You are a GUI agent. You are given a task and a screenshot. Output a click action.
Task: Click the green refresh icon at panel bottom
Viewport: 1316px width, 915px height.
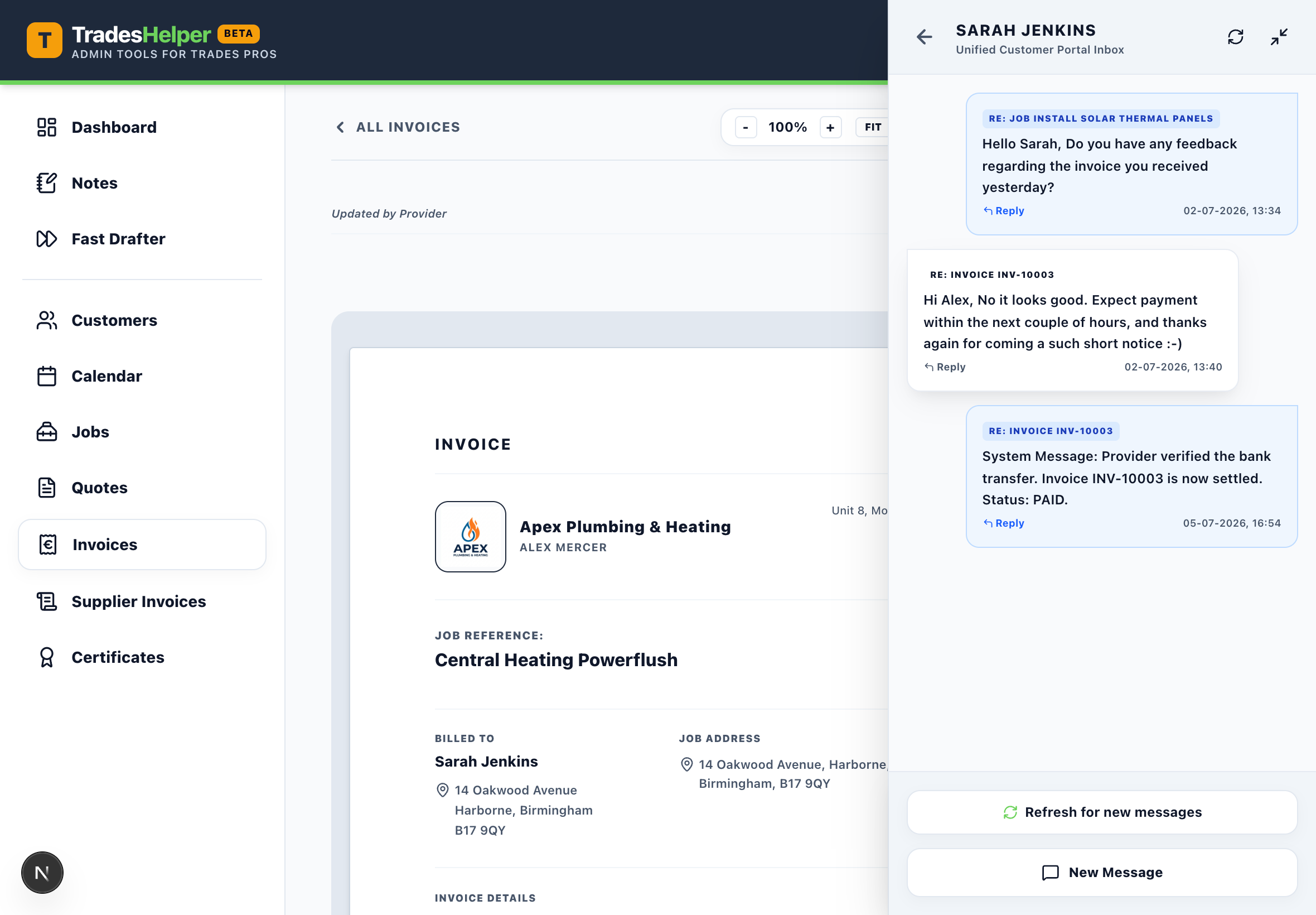1010,812
